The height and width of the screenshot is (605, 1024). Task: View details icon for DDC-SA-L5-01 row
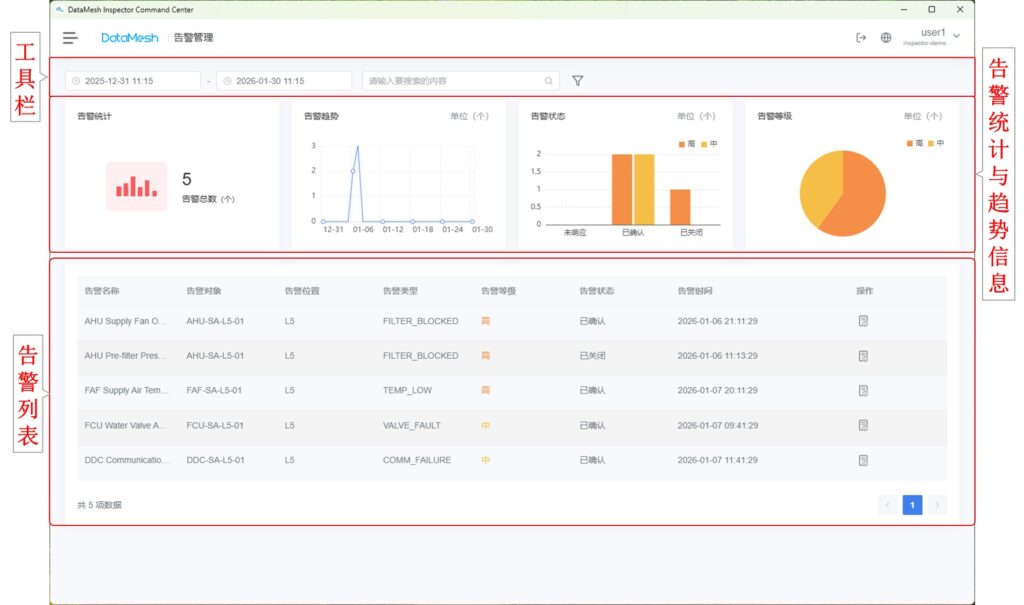pyautogui.click(x=863, y=460)
